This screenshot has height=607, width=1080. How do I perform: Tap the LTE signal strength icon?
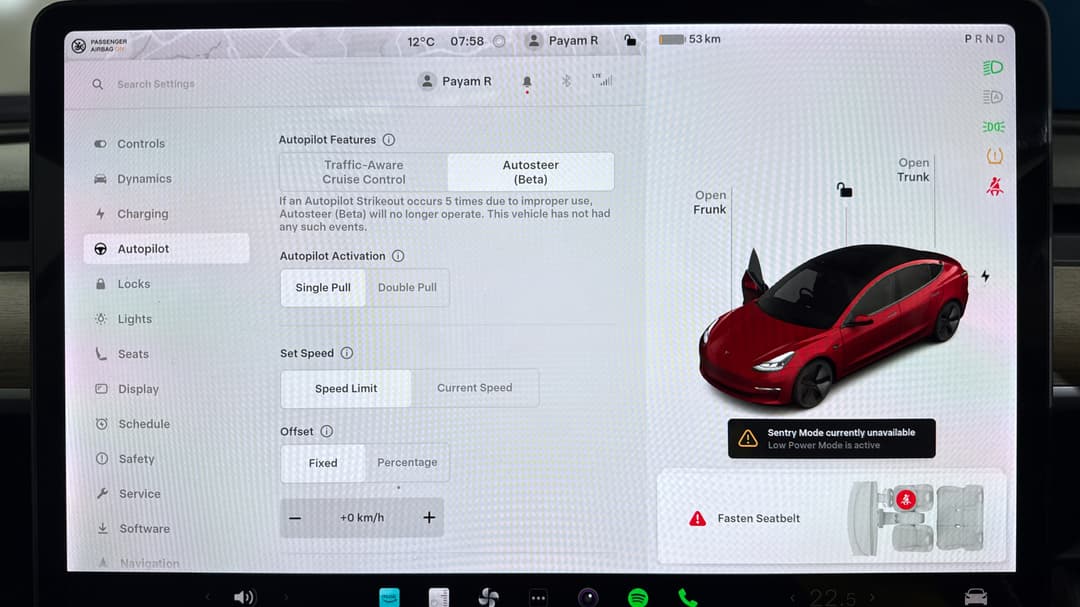[x=602, y=80]
